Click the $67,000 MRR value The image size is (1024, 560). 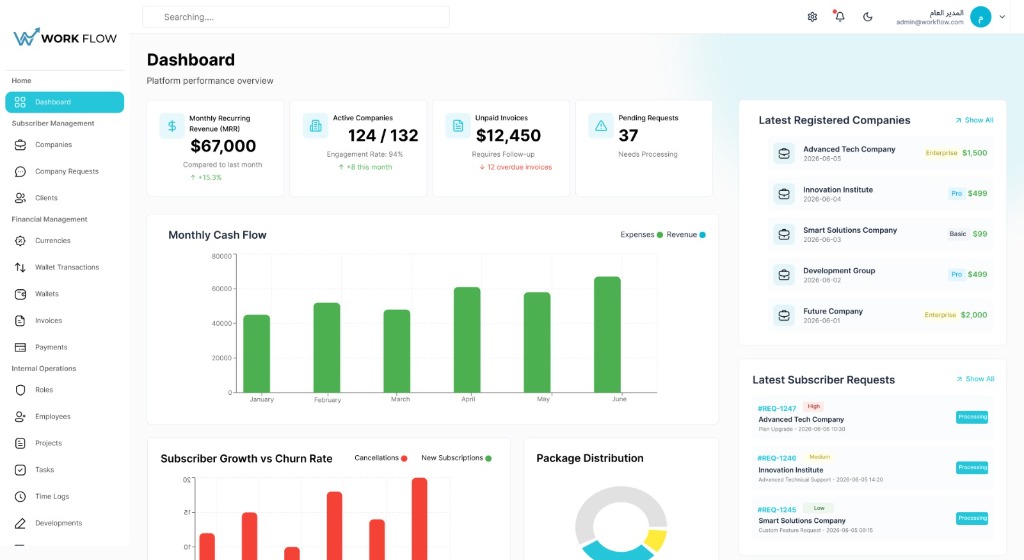pyautogui.click(x=223, y=146)
